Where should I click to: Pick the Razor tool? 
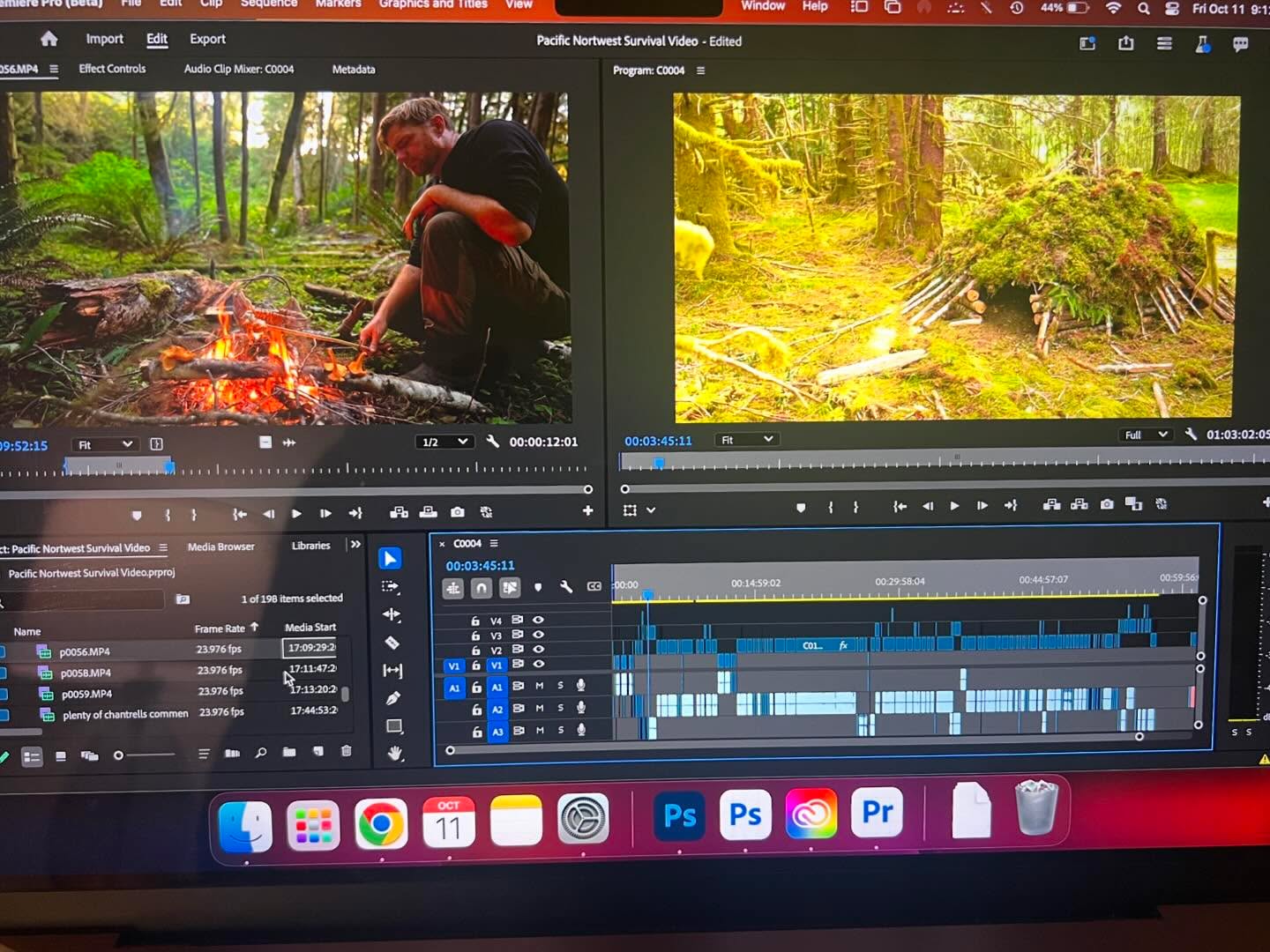392,643
